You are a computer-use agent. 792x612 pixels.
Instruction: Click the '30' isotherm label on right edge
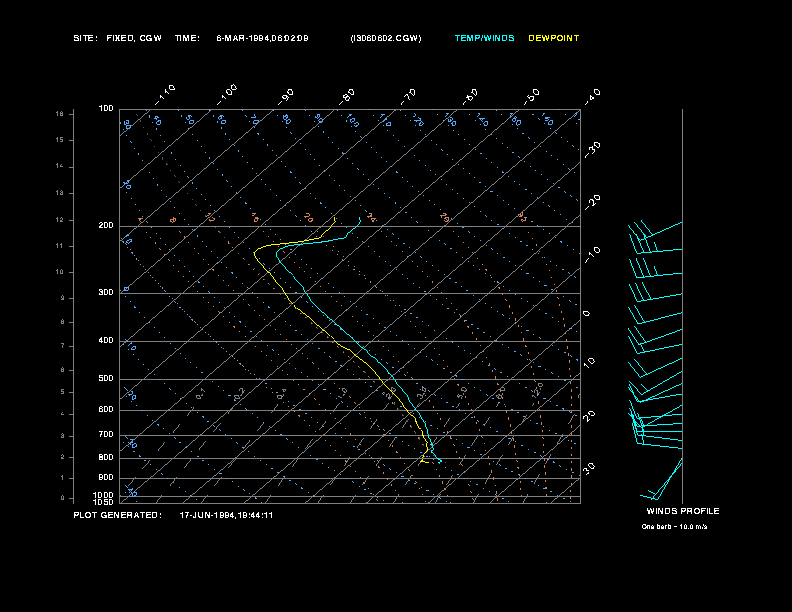click(589, 468)
